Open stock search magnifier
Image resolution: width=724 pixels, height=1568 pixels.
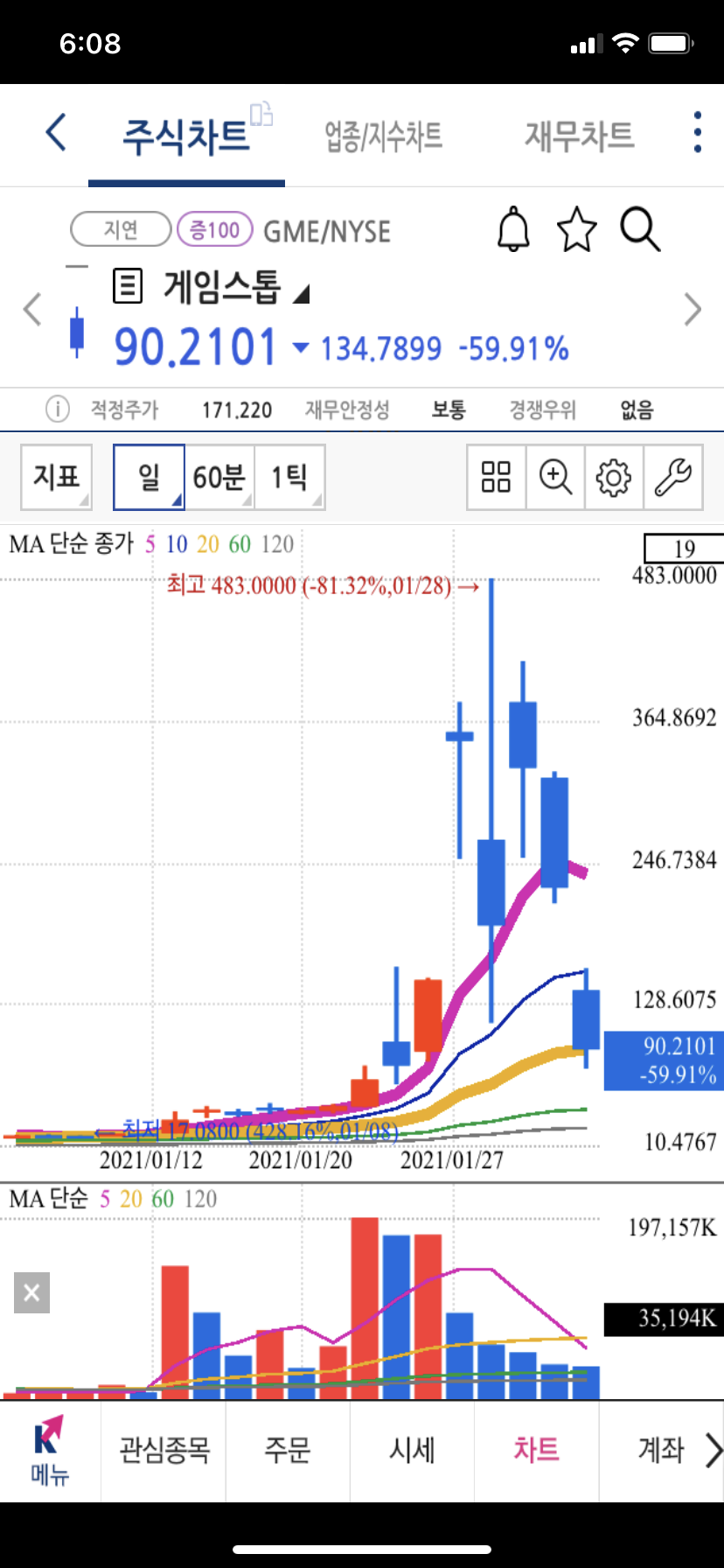[x=640, y=230]
